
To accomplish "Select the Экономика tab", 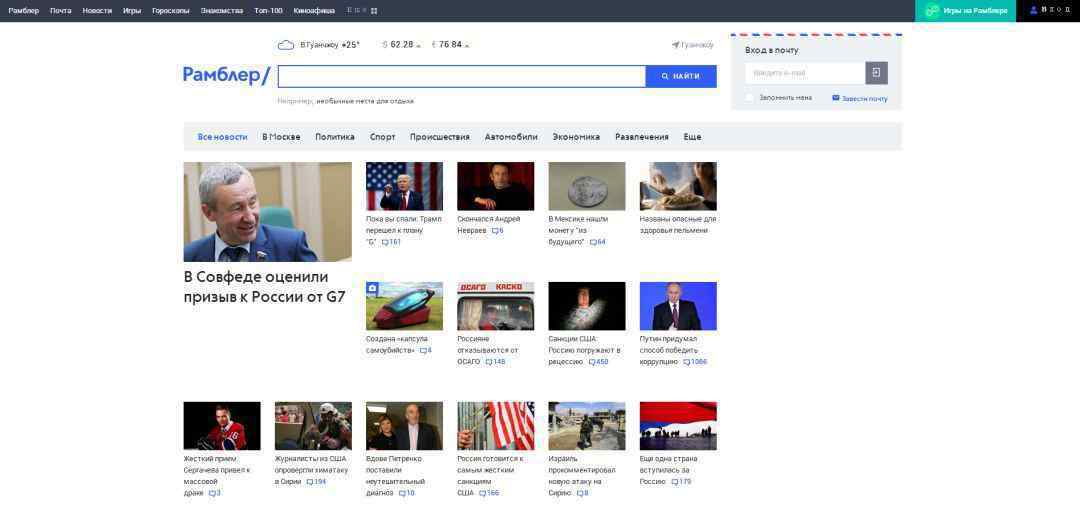I will [576, 137].
